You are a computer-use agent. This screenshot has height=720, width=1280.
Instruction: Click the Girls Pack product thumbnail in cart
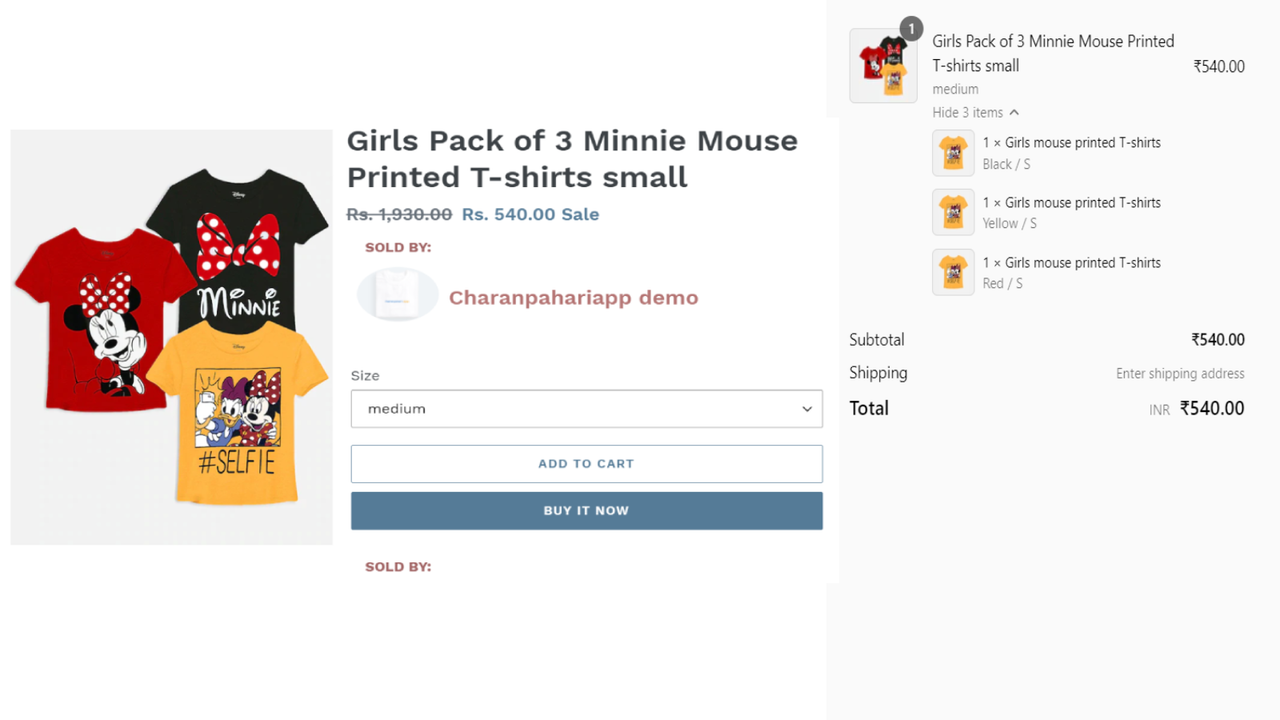click(883, 65)
